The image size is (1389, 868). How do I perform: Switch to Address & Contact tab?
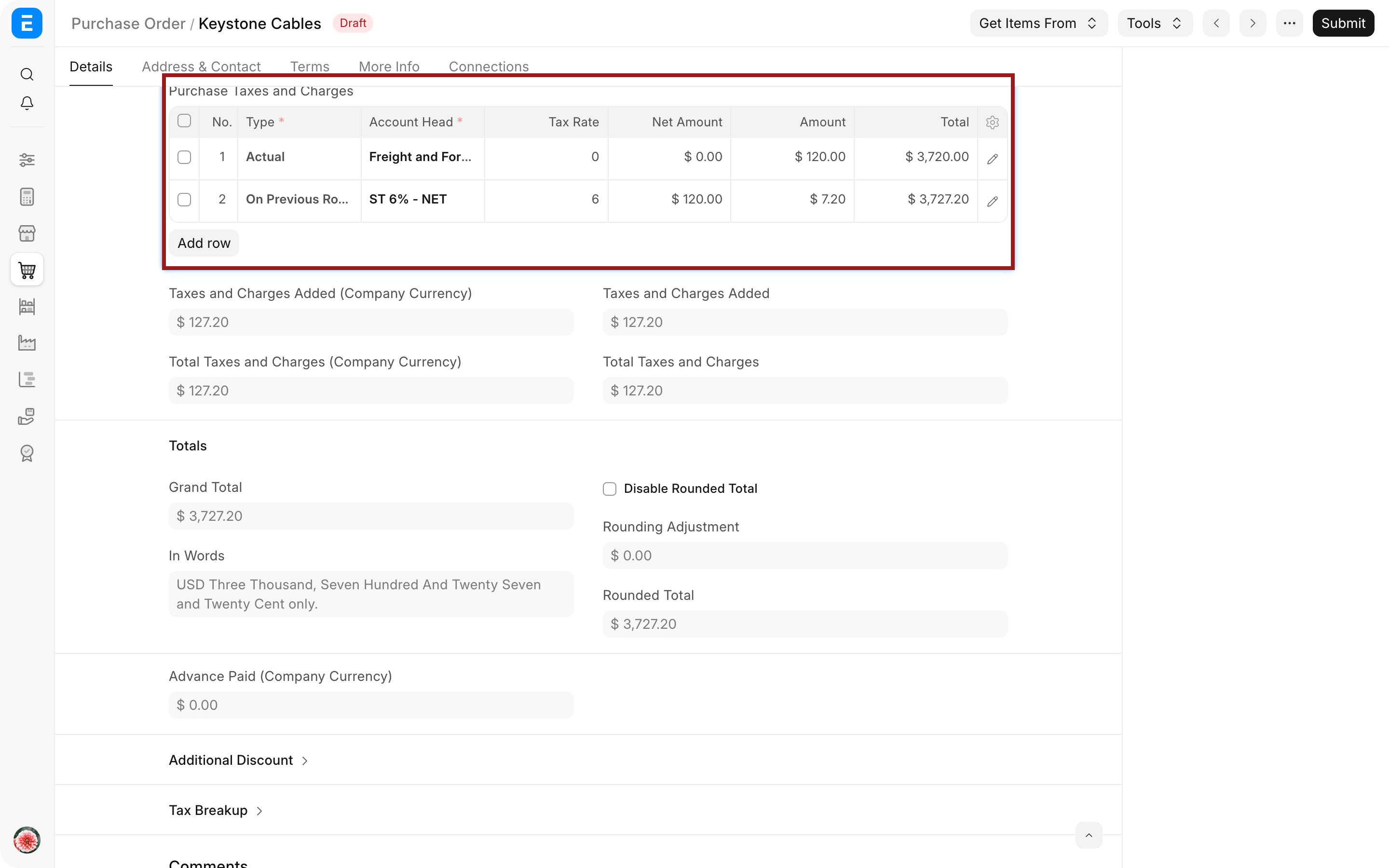coord(202,67)
